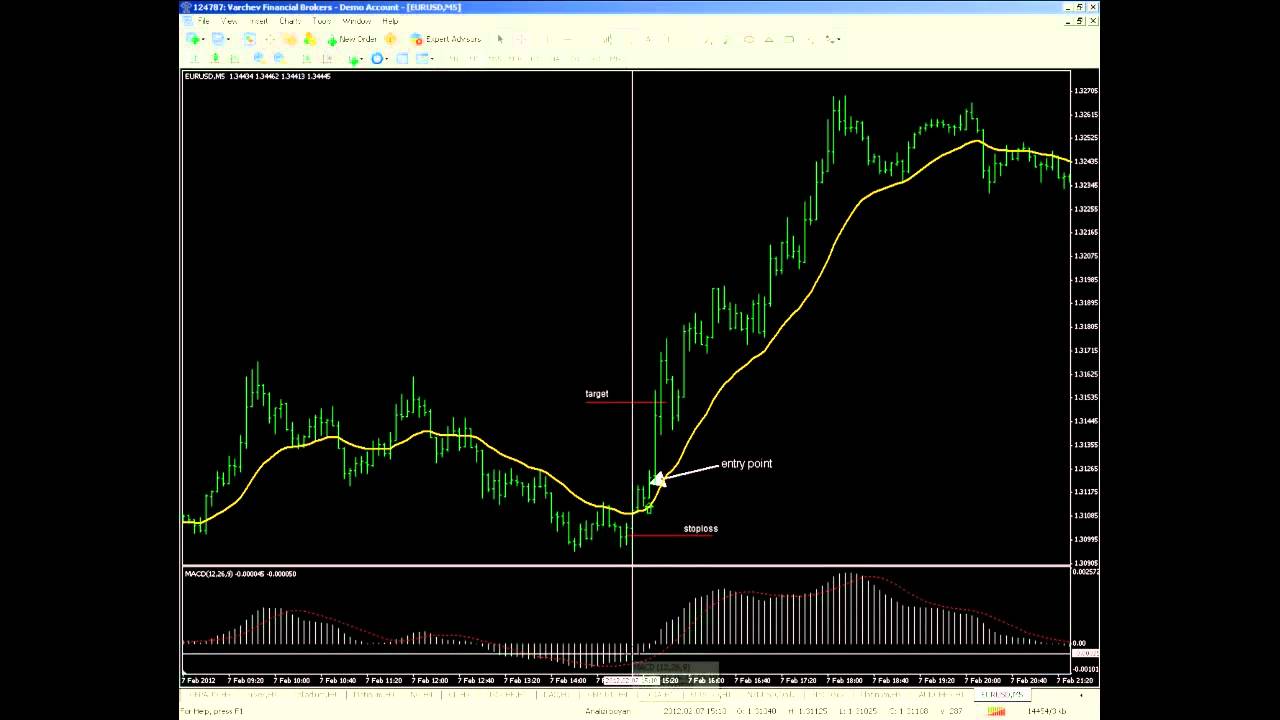The height and width of the screenshot is (720, 1280).
Task: Expand the New Chart dropdown arrow
Action: 204,39
